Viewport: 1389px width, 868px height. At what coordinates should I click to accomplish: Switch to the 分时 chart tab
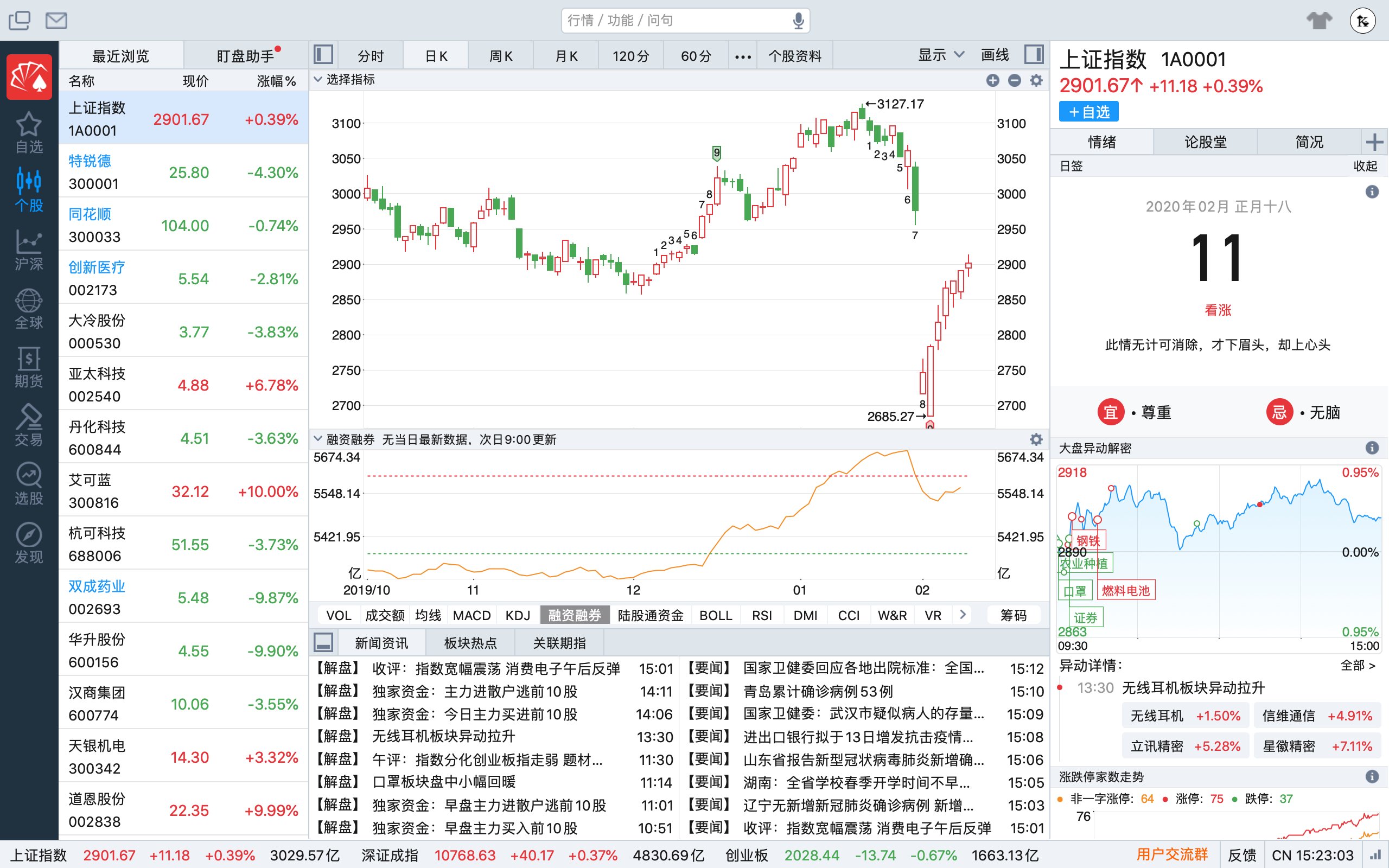coord(370,56)
